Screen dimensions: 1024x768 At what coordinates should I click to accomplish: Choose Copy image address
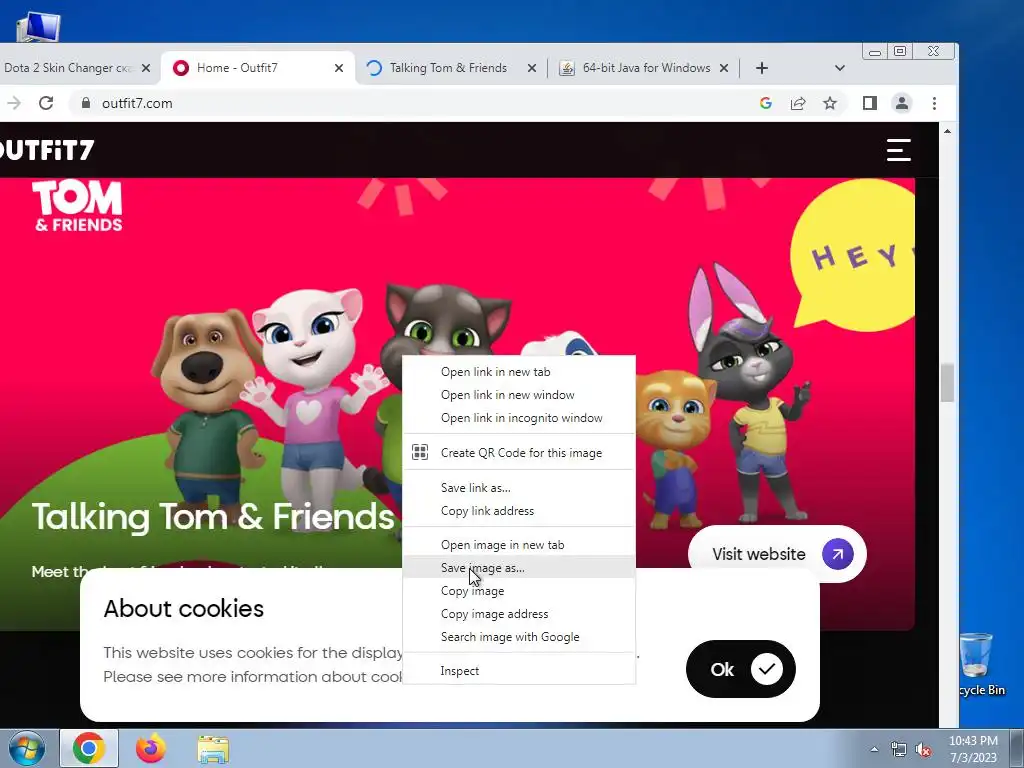point(519,614)
